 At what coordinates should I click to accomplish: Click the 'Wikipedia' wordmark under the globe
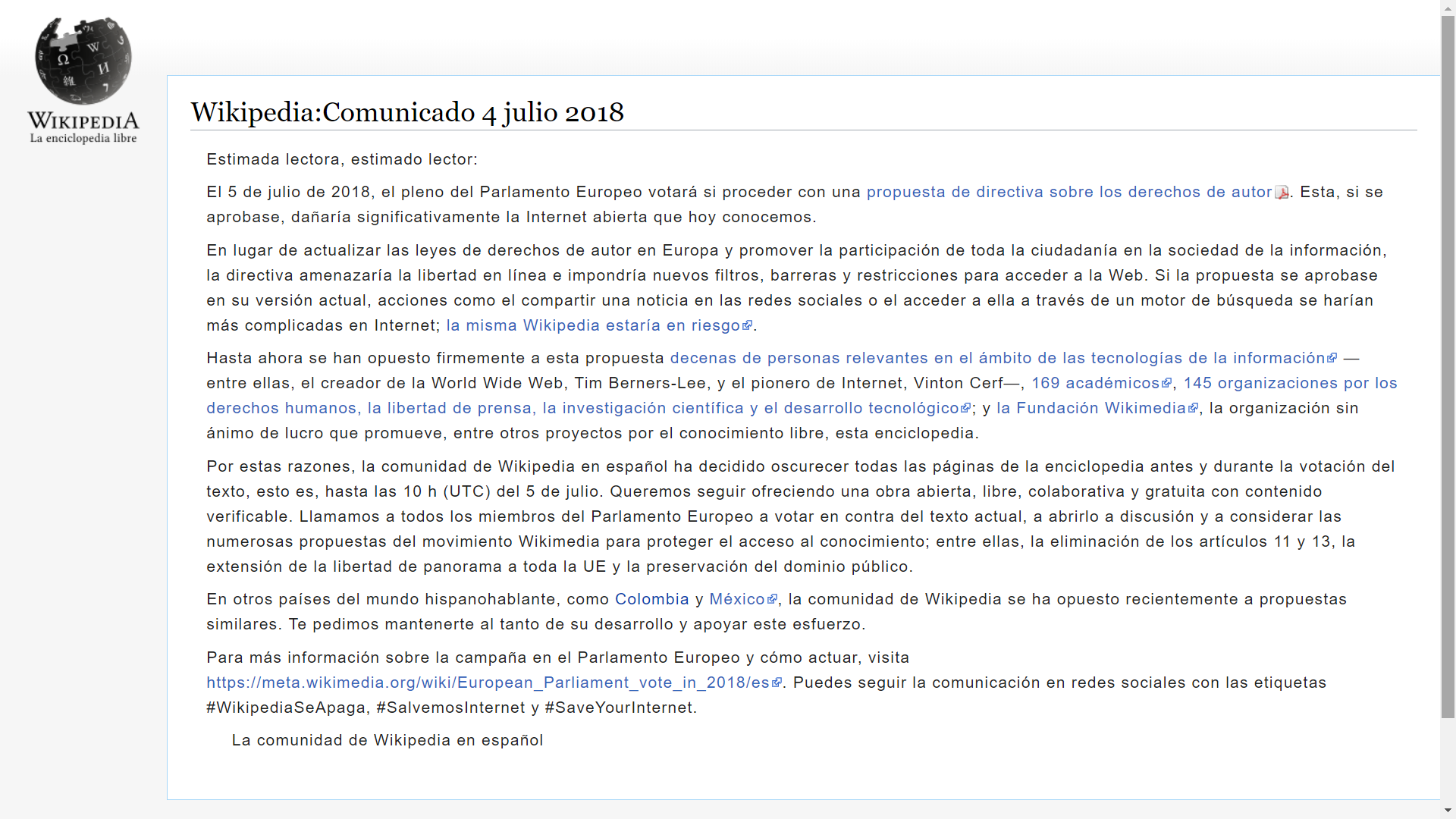(x=83, y=121)
